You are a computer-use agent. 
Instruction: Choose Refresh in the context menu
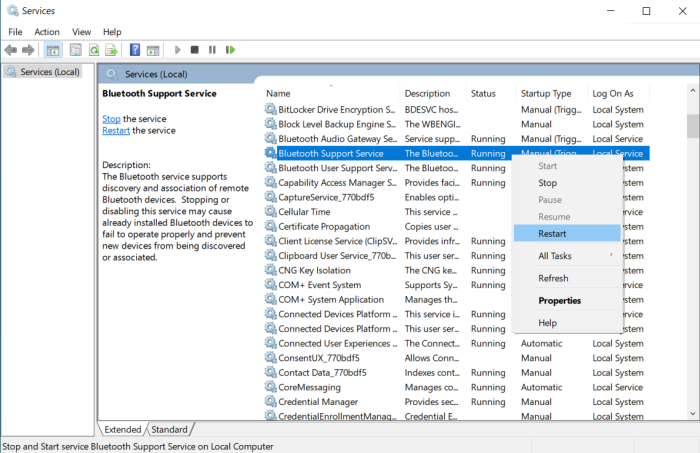pos(567,278)
